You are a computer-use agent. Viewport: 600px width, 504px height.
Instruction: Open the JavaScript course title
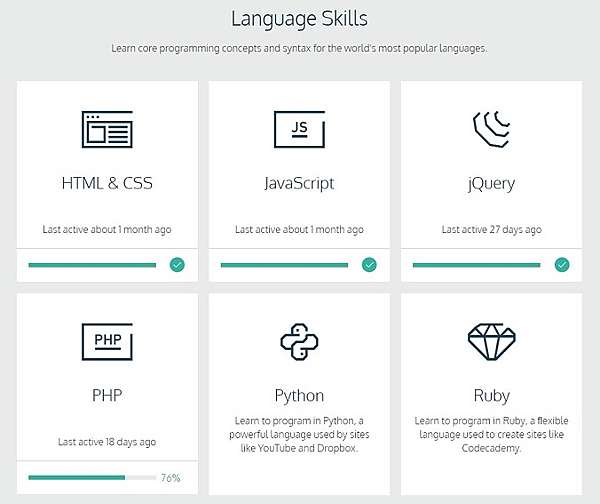pyautogui.click(x=299, y=184)
